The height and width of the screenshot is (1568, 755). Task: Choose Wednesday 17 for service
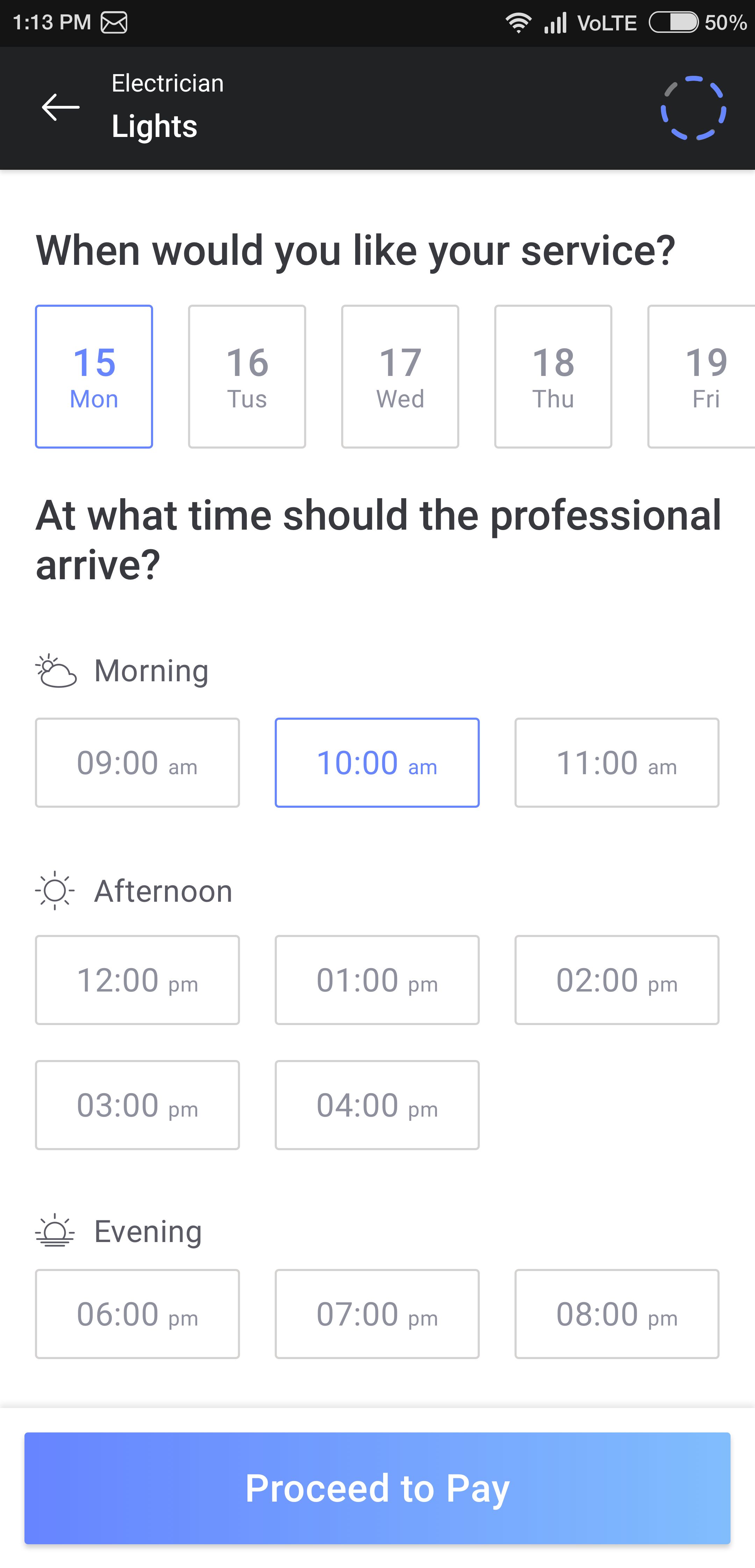coord(400,376)
